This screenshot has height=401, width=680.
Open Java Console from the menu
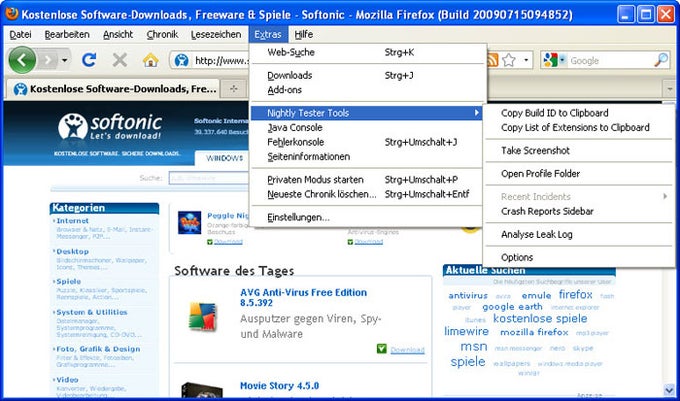(x=368, y=127)
